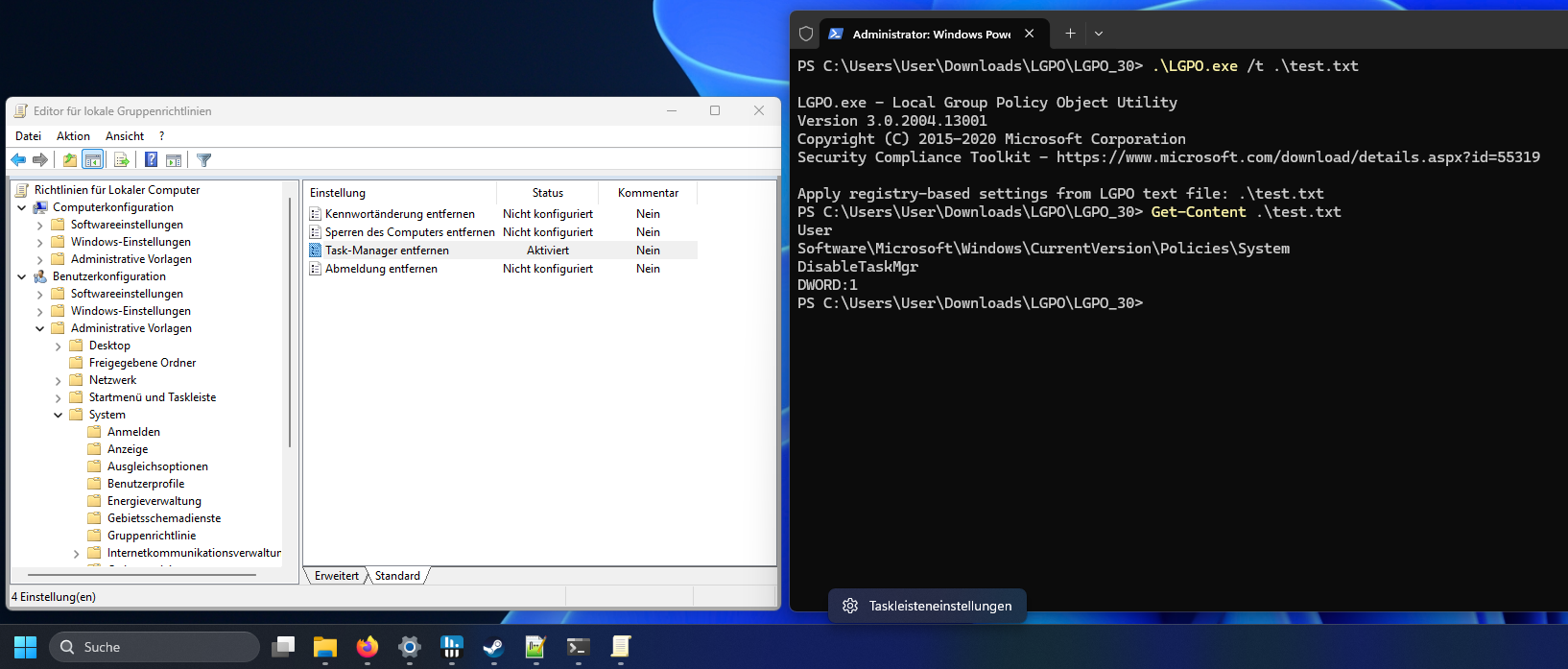Click the tree pane vertical scrollbar
Screen dimensions: 1568x669
[x=289, y=323]
